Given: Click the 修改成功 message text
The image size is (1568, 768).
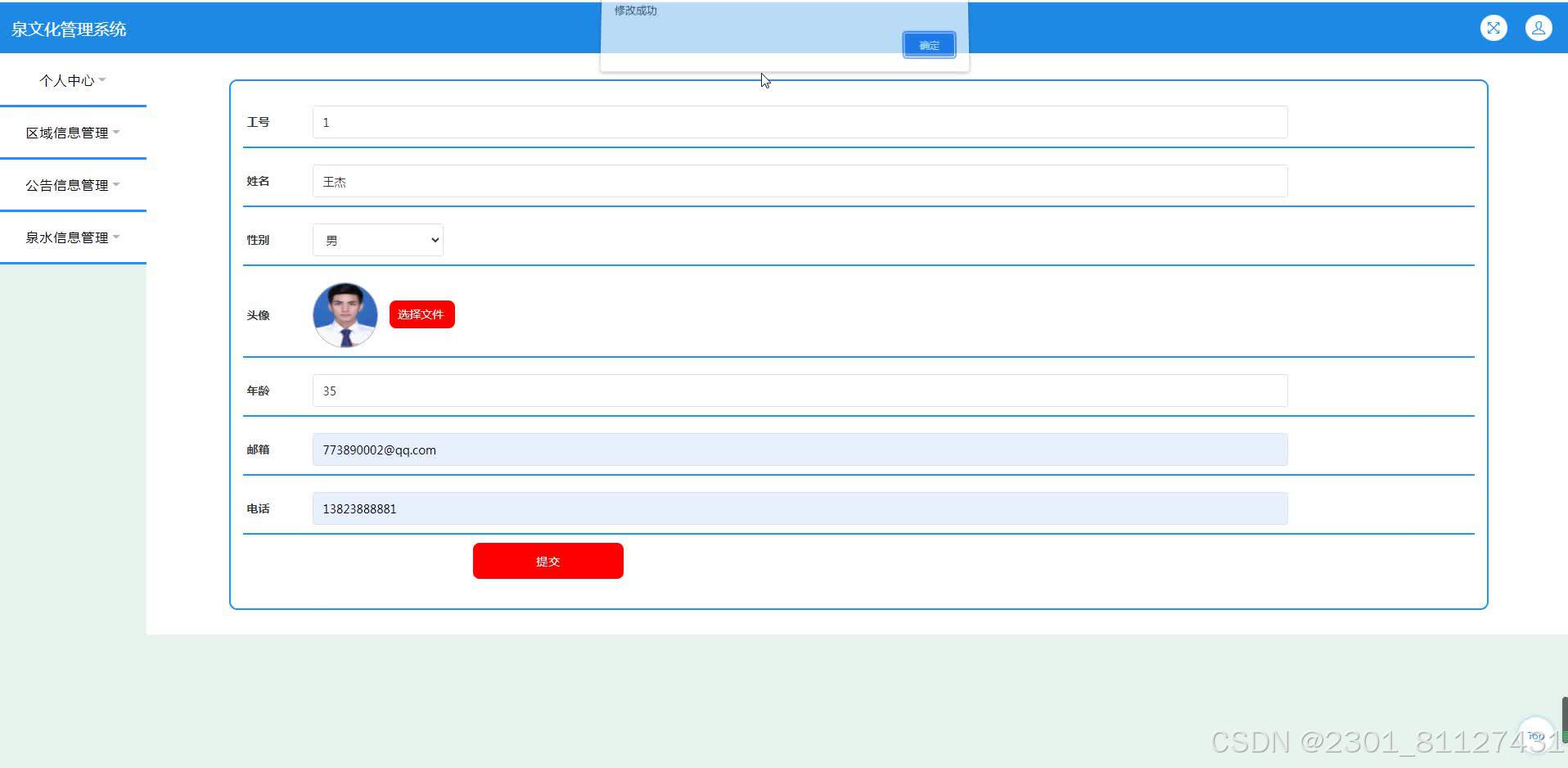Looking at the screenshot, I should click(x=636, y=11).
